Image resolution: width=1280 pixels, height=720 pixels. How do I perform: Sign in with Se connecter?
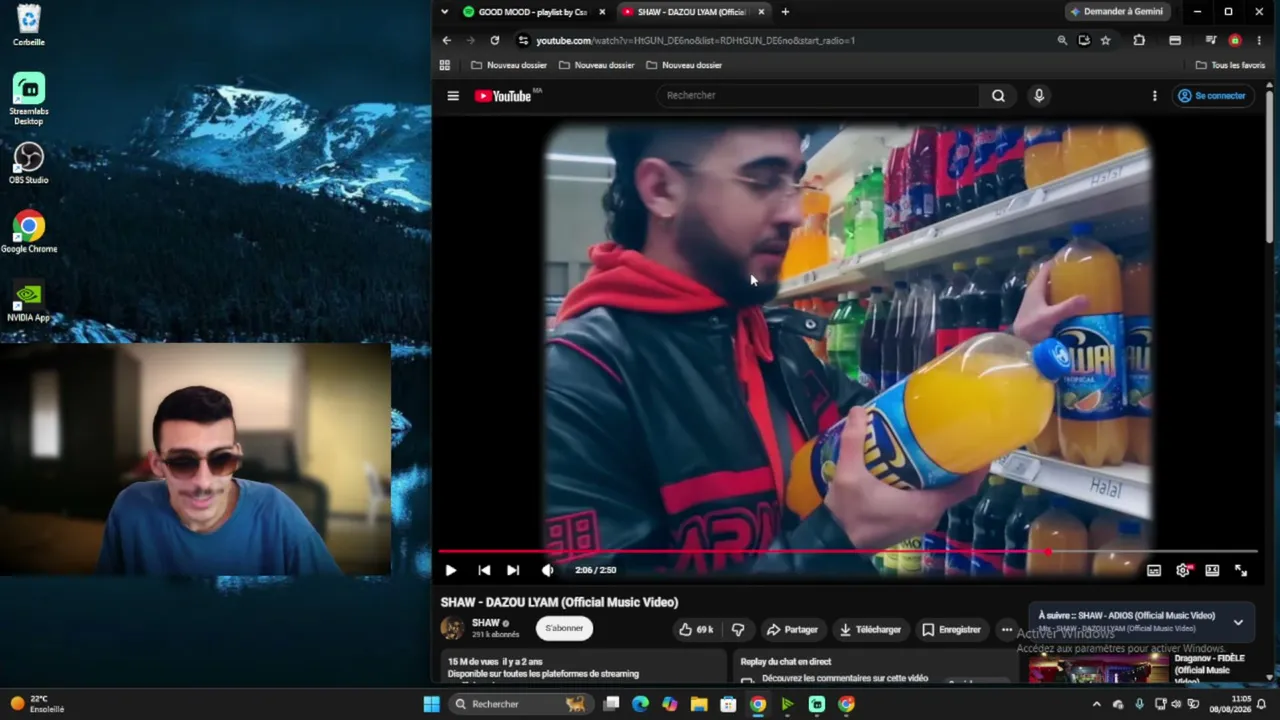(1212, 96)
